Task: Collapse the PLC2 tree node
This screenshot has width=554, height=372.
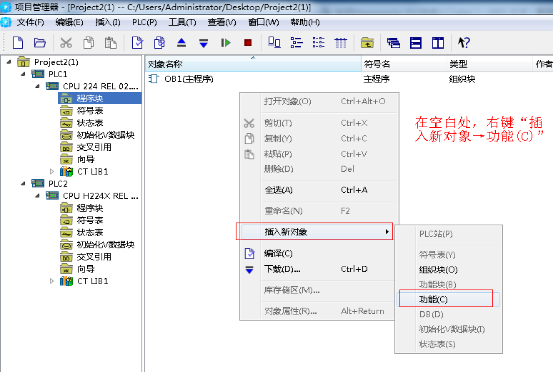Action: coord(23,184)
